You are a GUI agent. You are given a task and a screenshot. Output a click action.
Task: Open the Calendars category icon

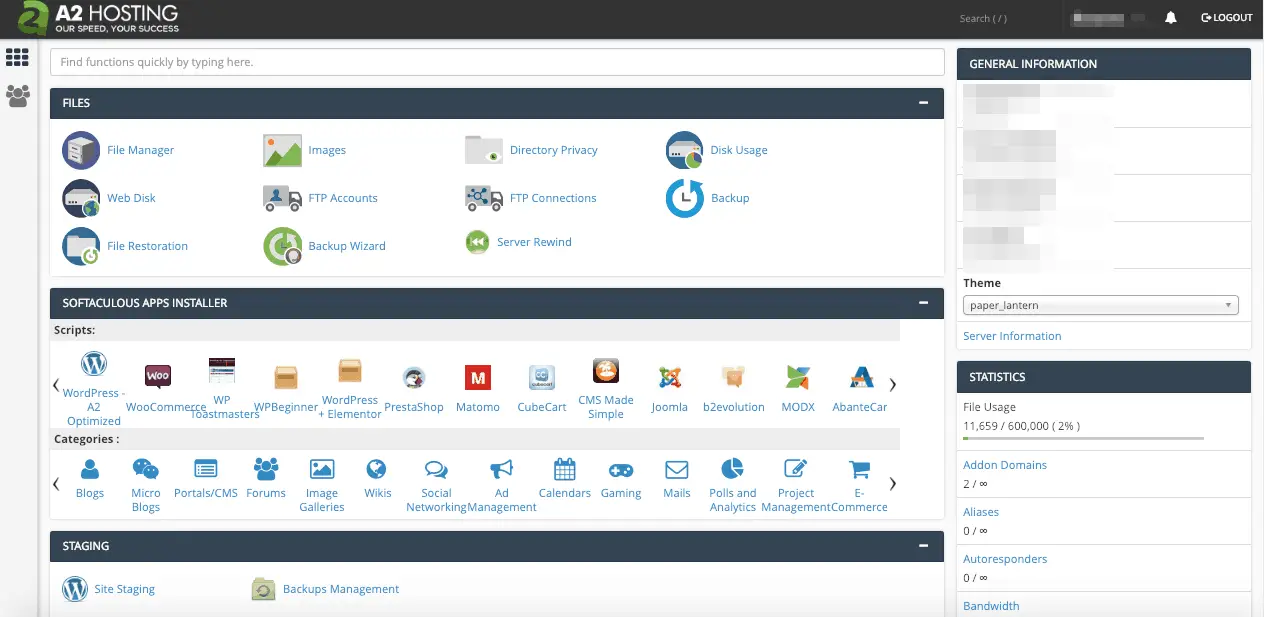(x=565, y=468)
